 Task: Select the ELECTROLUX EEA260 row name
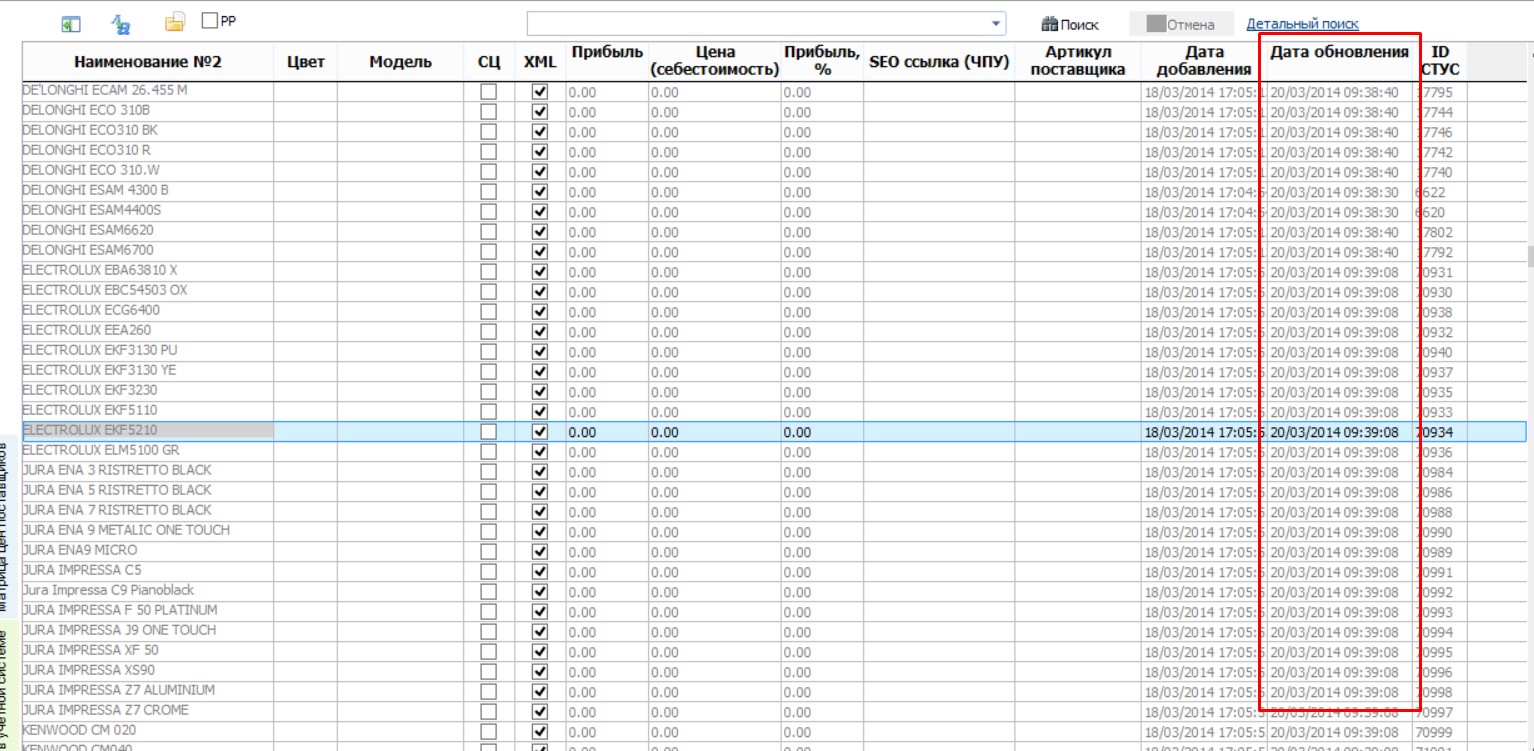pyautogui.click(x=87, y=330)
